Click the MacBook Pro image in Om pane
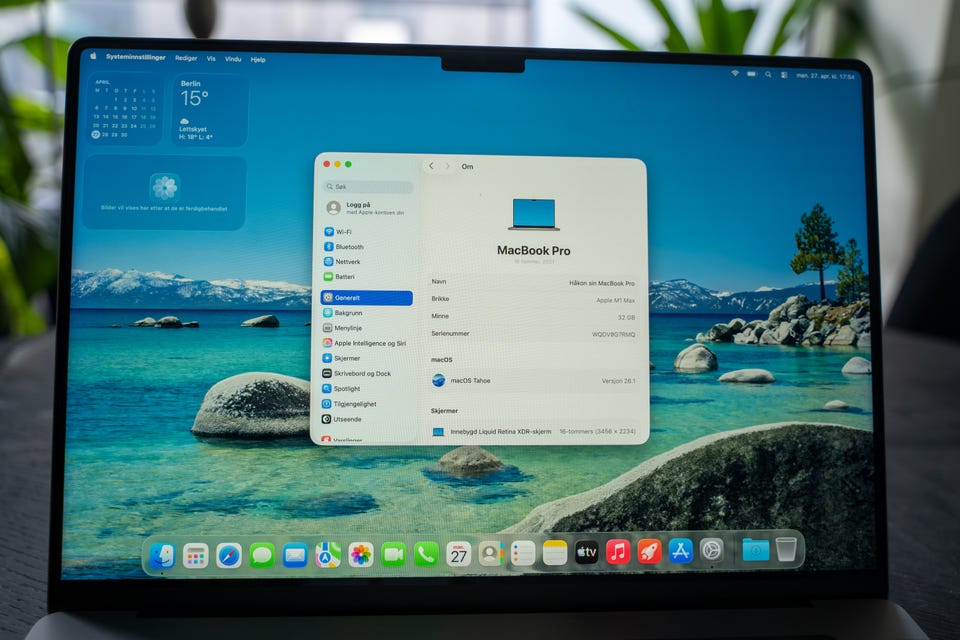The height and width of the screenshot is (640, 960). (534, 214)
